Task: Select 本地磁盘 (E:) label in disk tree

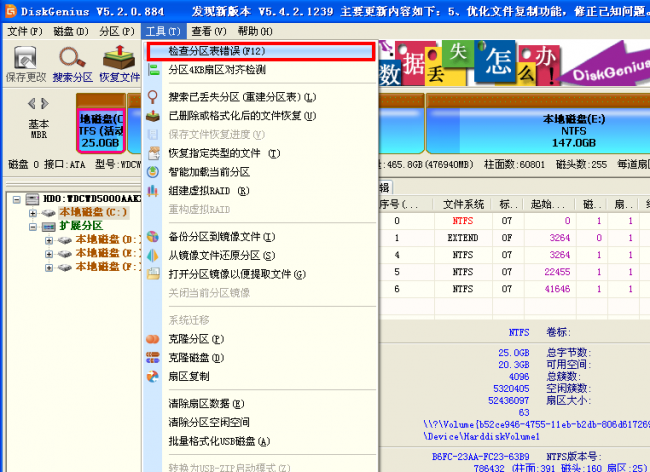Action: point(108,254)
